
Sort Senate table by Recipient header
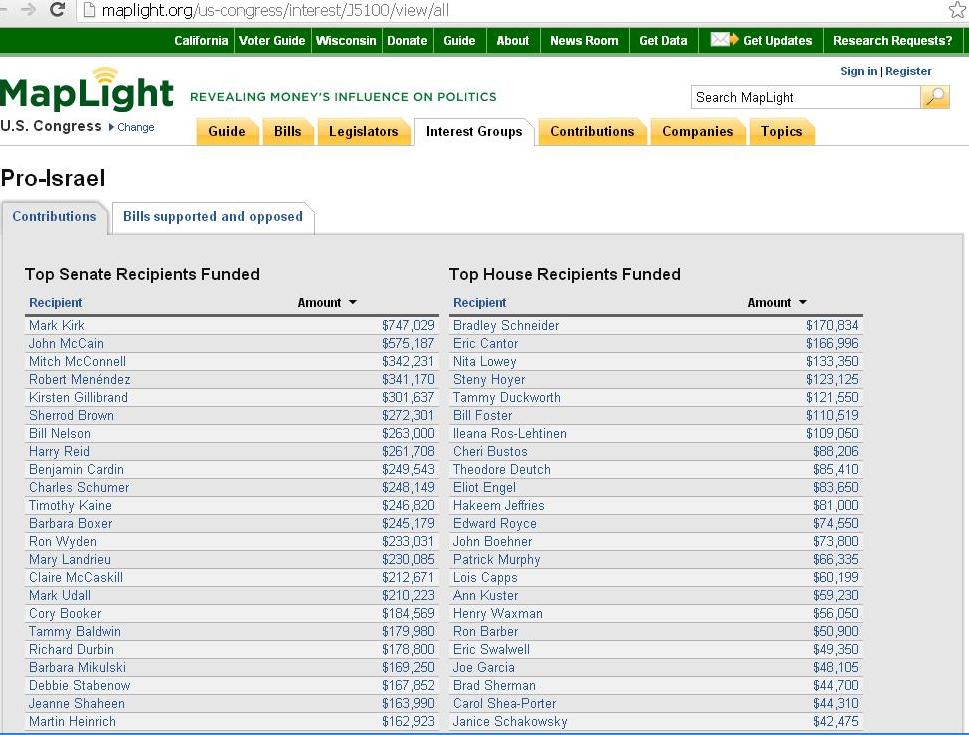point(56,302)
